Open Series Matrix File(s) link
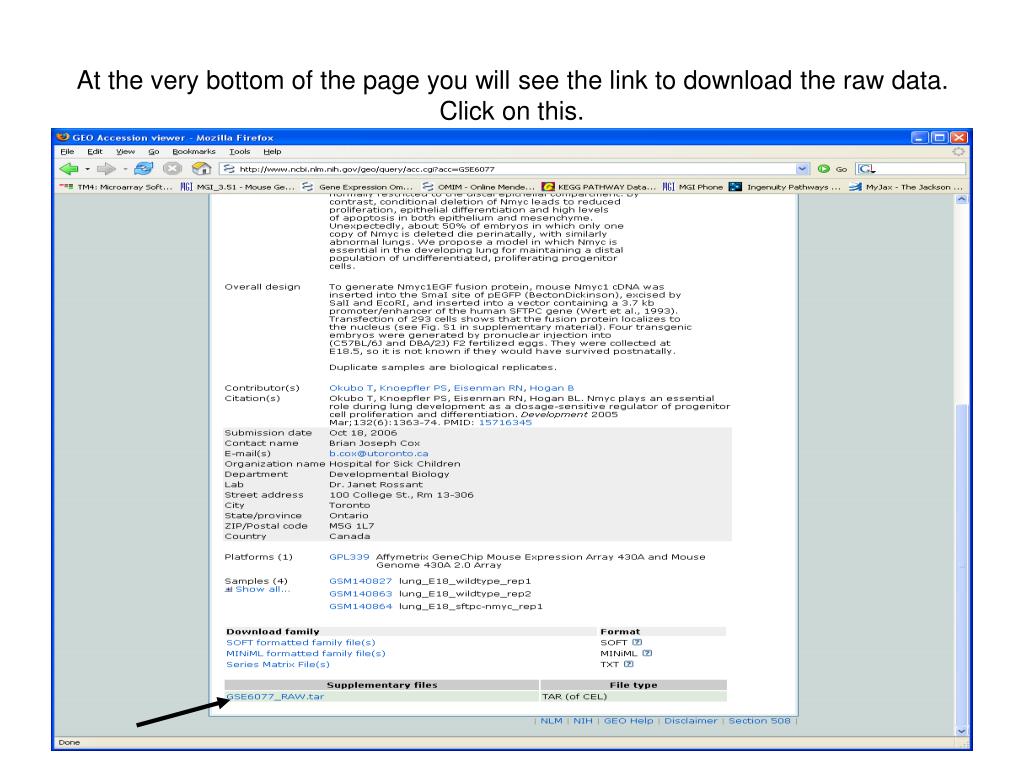This screenshot has height=768, width=1024. pos(278,664)
